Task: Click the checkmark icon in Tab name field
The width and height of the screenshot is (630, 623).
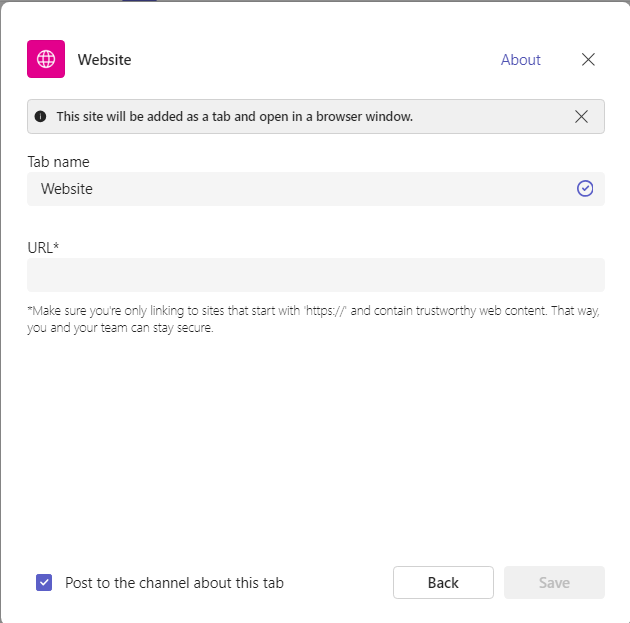Action: coord(585,188)
